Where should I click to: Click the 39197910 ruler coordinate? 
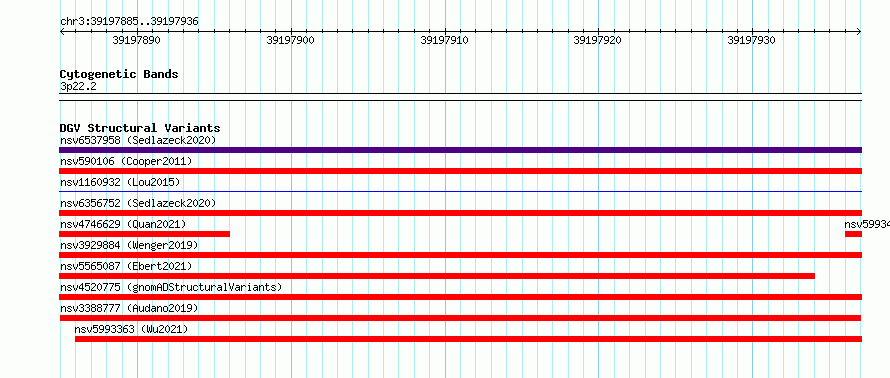pos(444,40)
